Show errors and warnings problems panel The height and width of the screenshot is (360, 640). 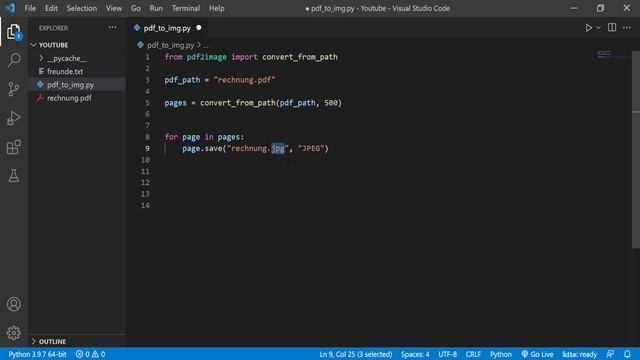(91, 354)
